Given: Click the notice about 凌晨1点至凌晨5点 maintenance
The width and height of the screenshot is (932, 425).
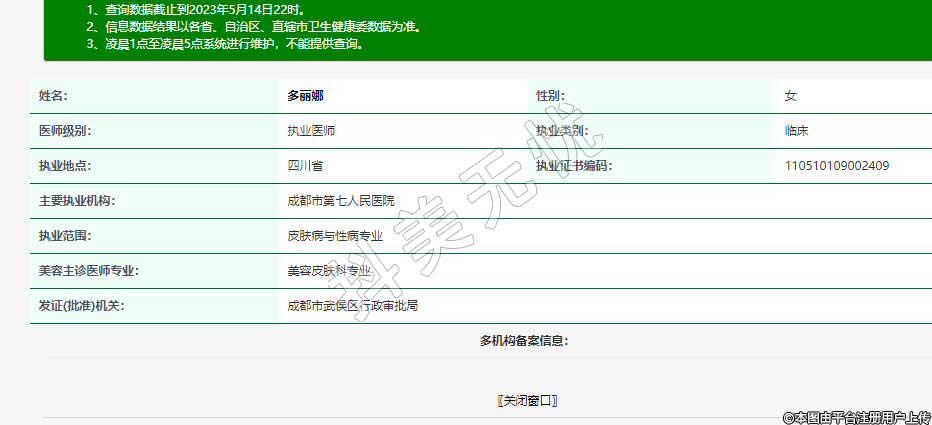Looking at the screenshot, I should (x=225, y=44).
